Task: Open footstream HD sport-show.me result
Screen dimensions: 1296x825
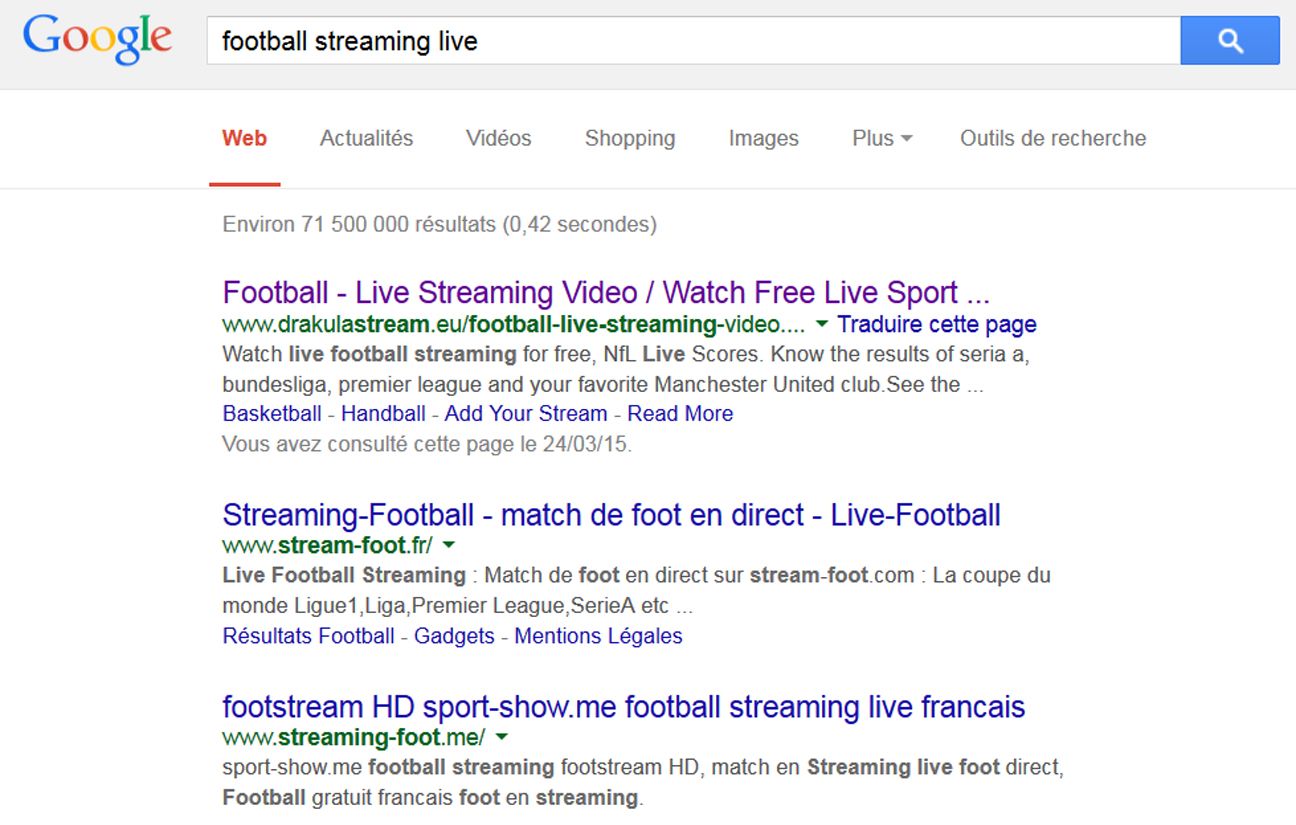Action: [x=623, y=707]
